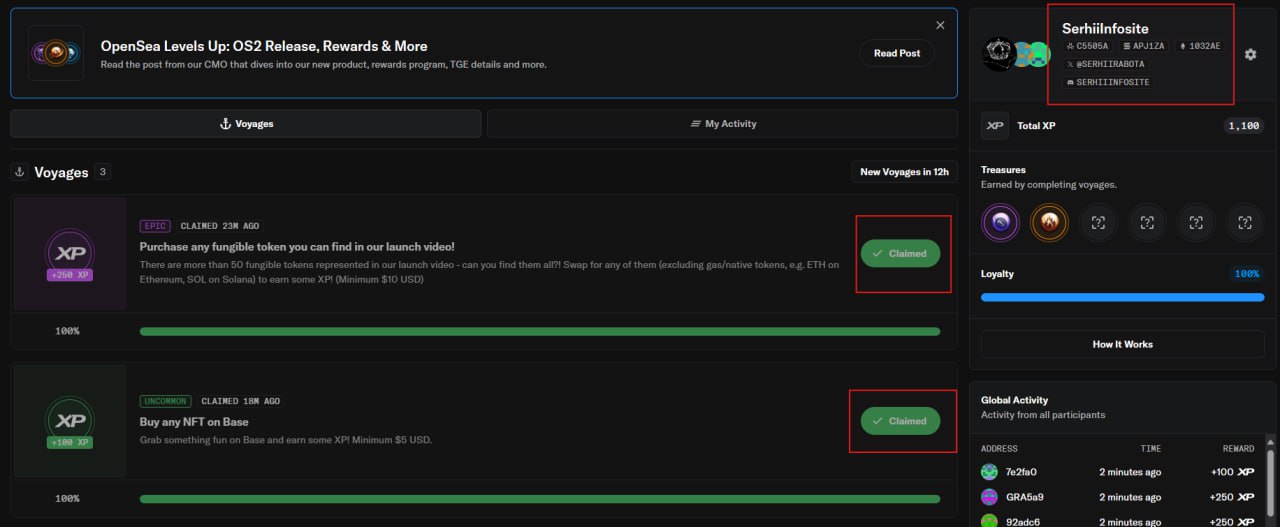Click the UNCOMMON rarity tag

point(165,401)
